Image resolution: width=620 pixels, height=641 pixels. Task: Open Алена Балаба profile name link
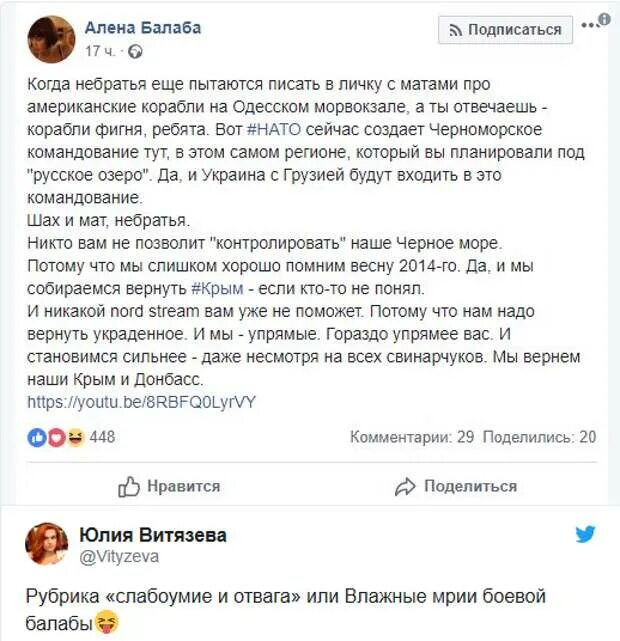click(143, 28)
